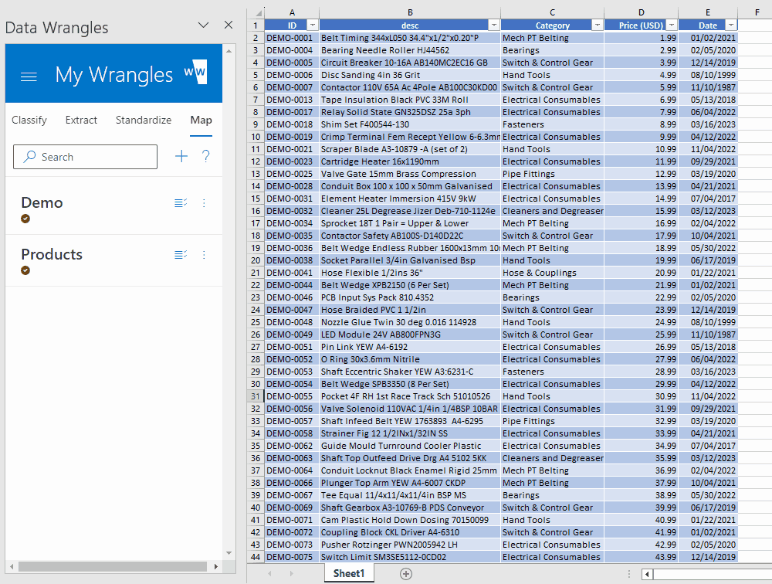Screen dimensions: 772x584
Task: Open the desc column filter dropdown
Action: (494, 25)
